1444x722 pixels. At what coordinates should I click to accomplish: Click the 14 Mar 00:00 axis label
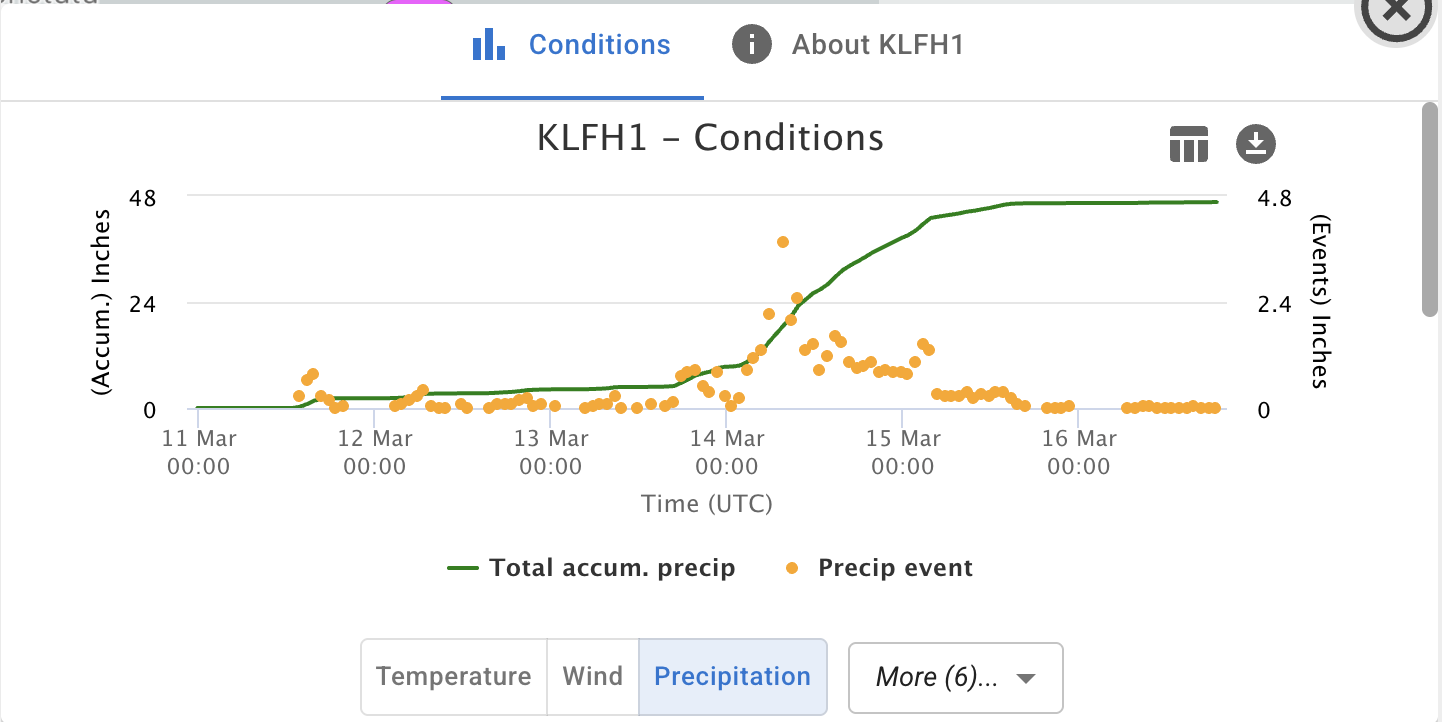tap(727, 452)
